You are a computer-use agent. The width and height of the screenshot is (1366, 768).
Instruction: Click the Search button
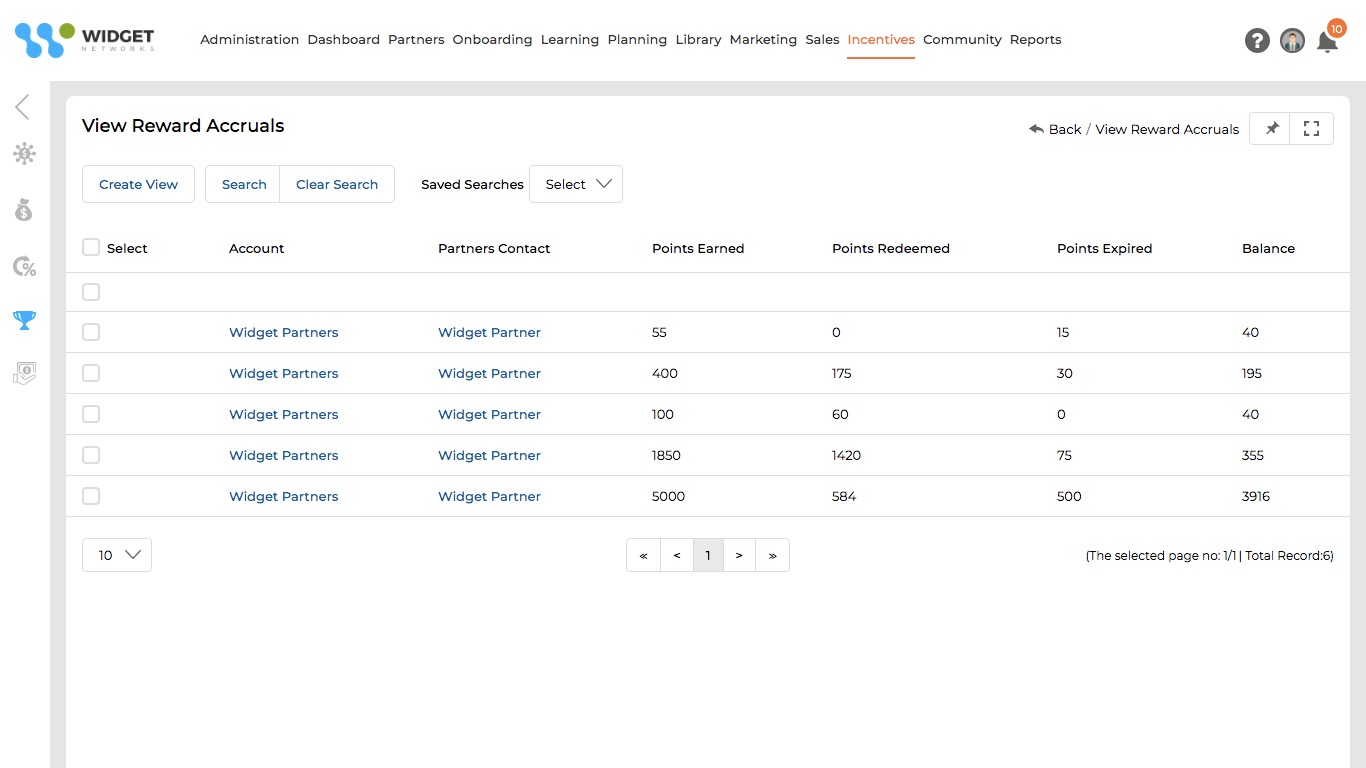[x=243, y=184]
